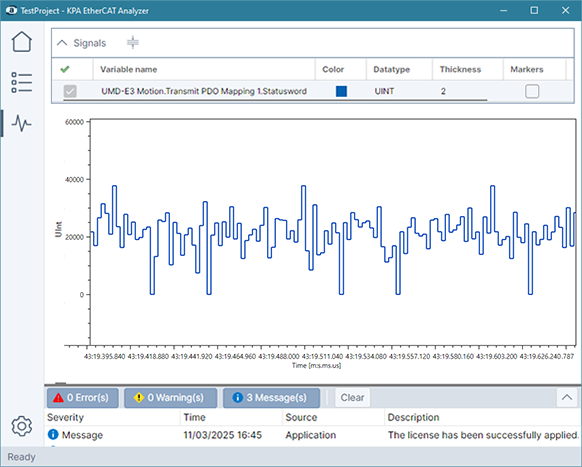Click inside the Statusword signal chart plot
The image size is (582, 467).
[x=333, y=232]
